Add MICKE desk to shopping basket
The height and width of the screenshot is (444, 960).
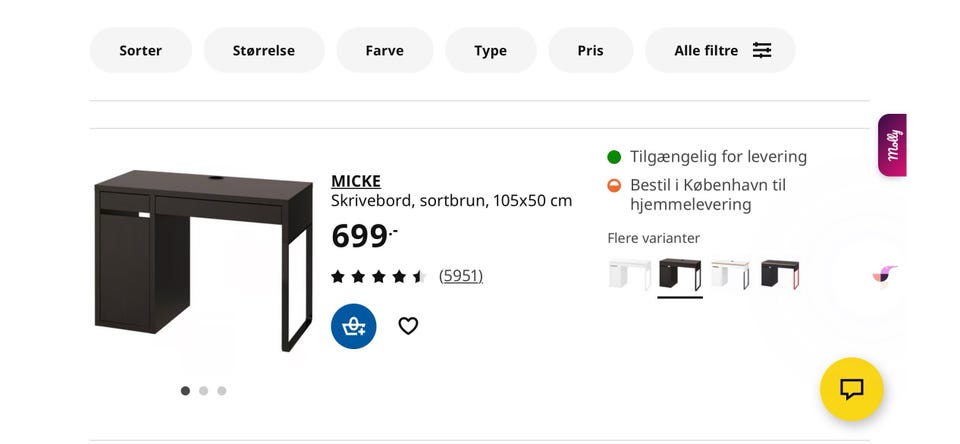353,326
